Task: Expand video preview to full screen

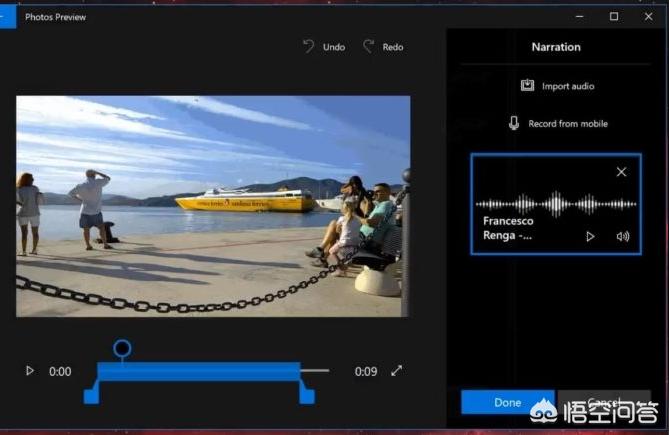Action: 397,371
